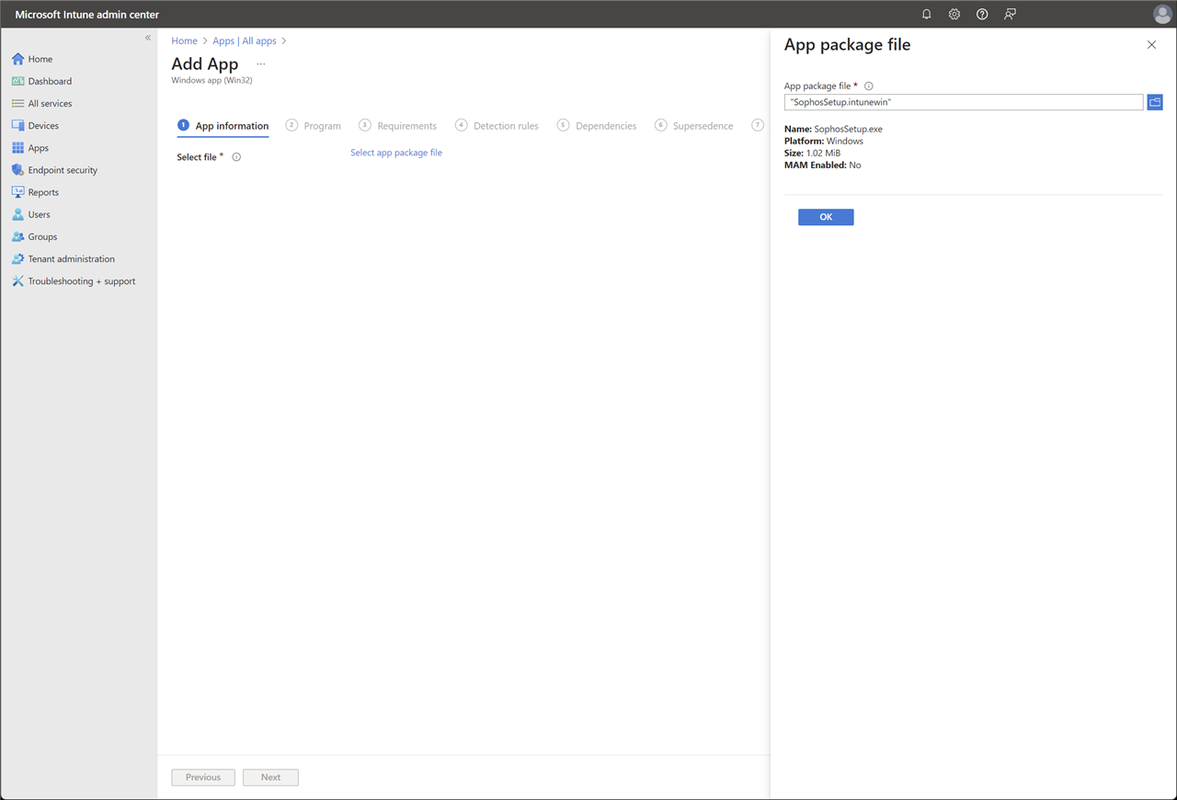Click the Name: SophosSetup.exe text
This screenshot has height=800, width=1177.
click(833, 129)
